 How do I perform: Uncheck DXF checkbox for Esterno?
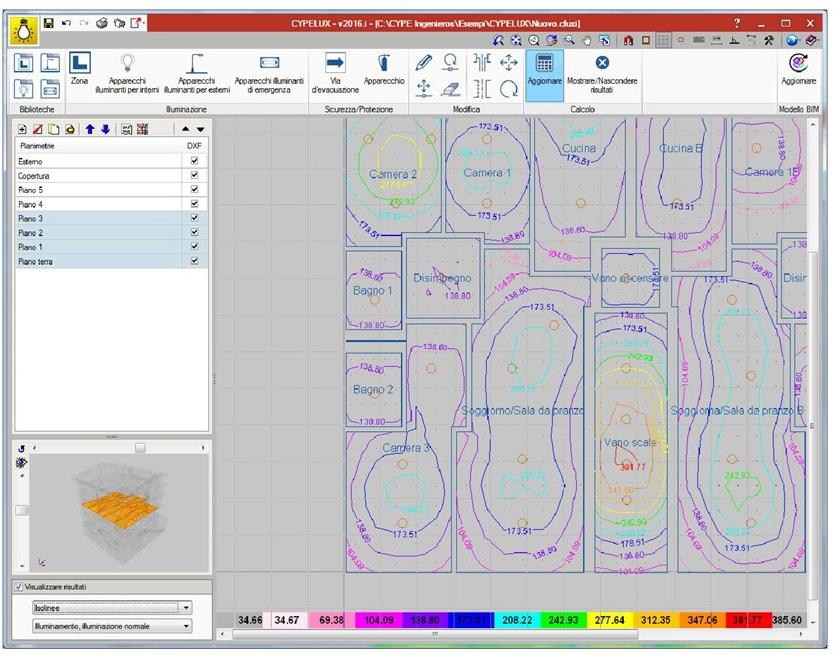pyautogui.click(x=194, y=161)
